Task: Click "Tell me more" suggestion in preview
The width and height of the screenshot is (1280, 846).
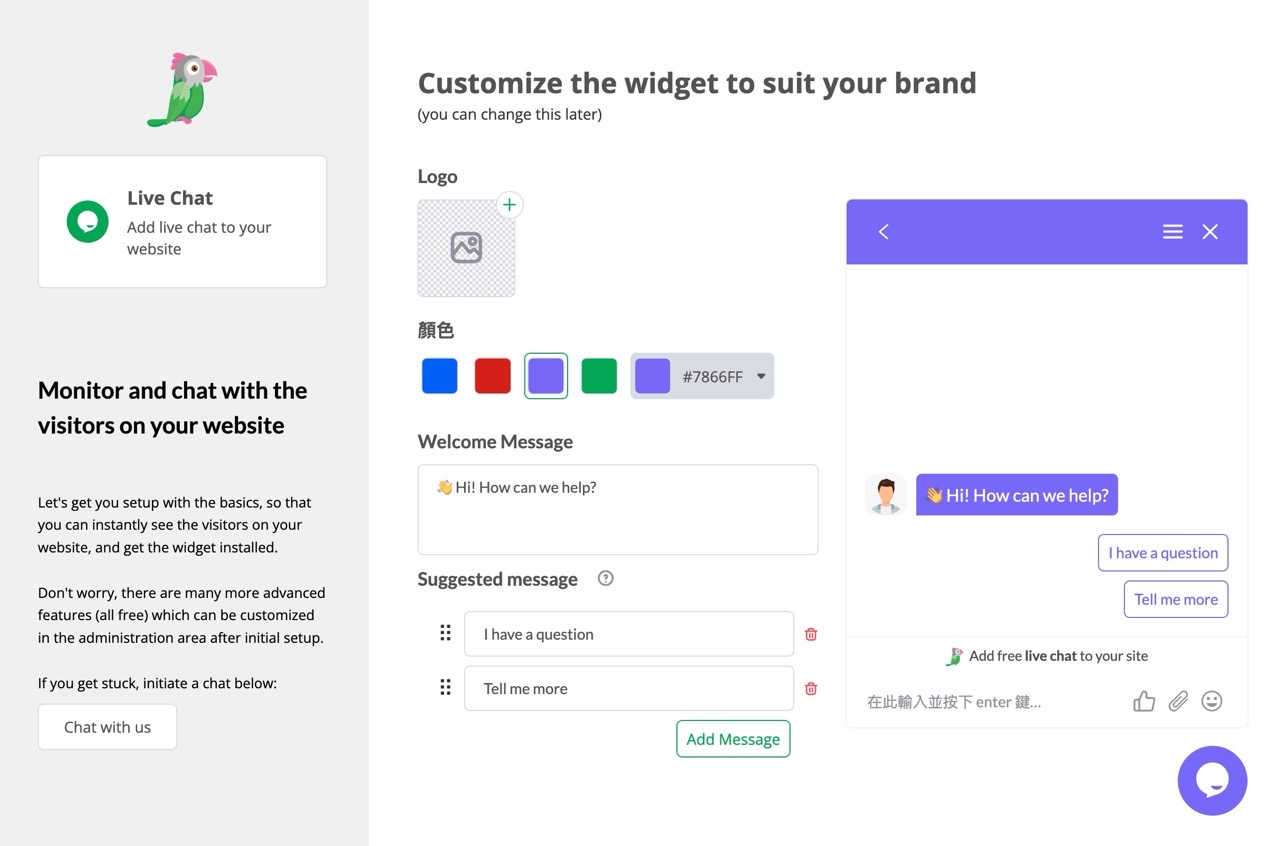Action: pyautogui.click(x=1176, y=599)
